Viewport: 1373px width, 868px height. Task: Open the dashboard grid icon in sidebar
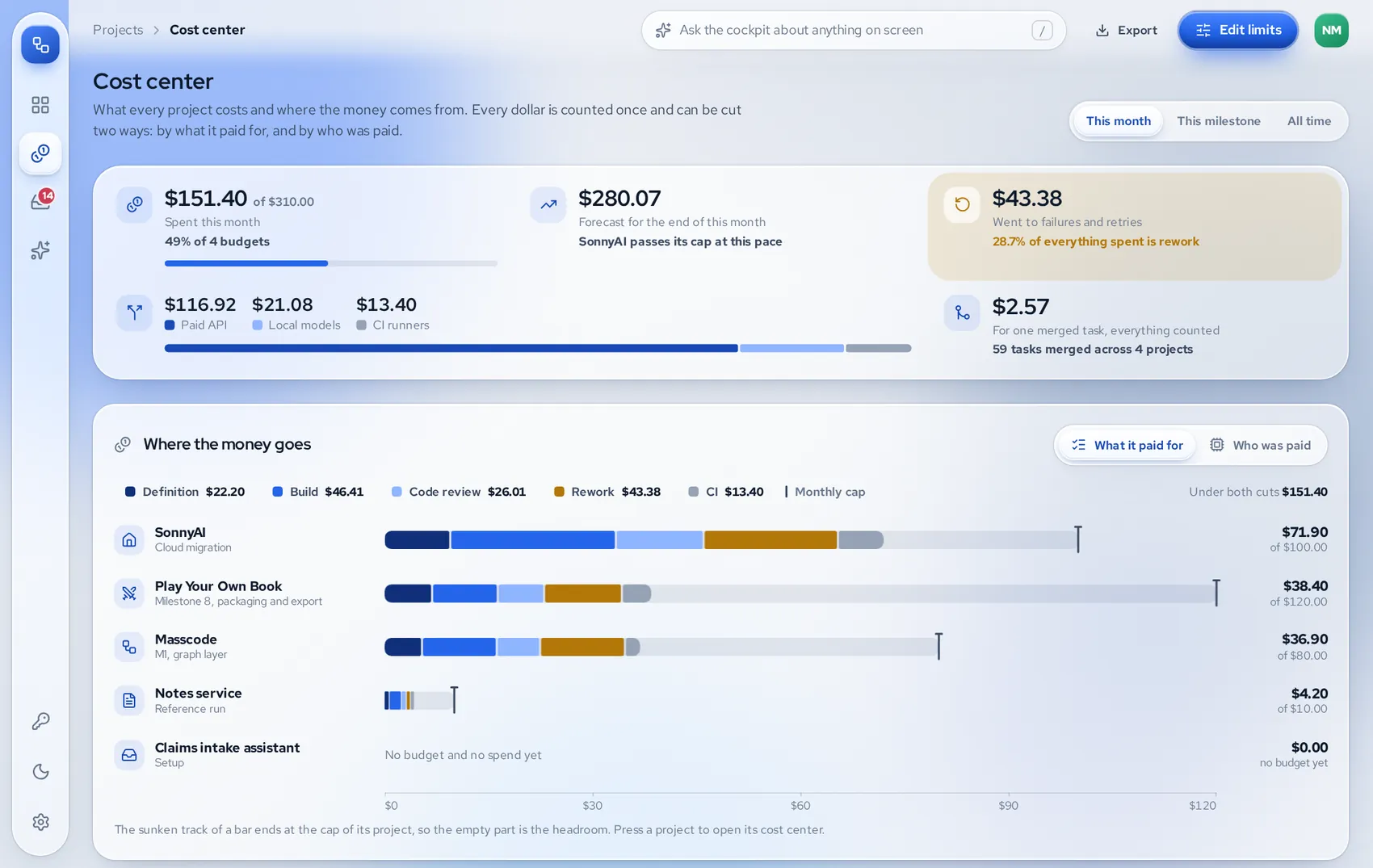(40, 105)
